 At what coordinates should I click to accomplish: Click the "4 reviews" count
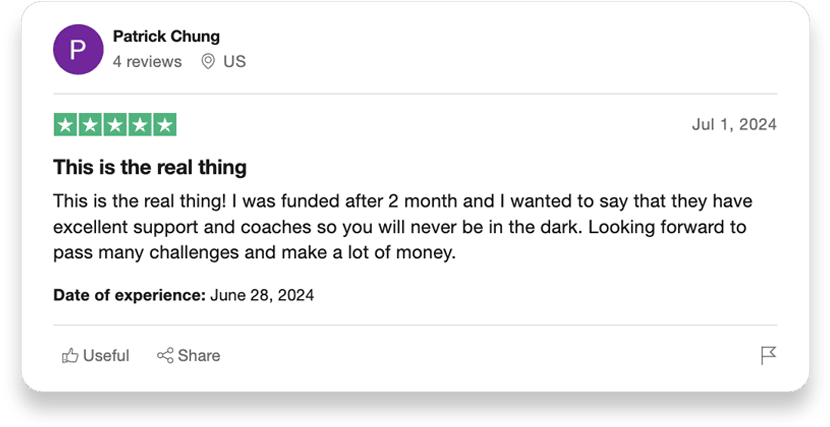[147, 62]
